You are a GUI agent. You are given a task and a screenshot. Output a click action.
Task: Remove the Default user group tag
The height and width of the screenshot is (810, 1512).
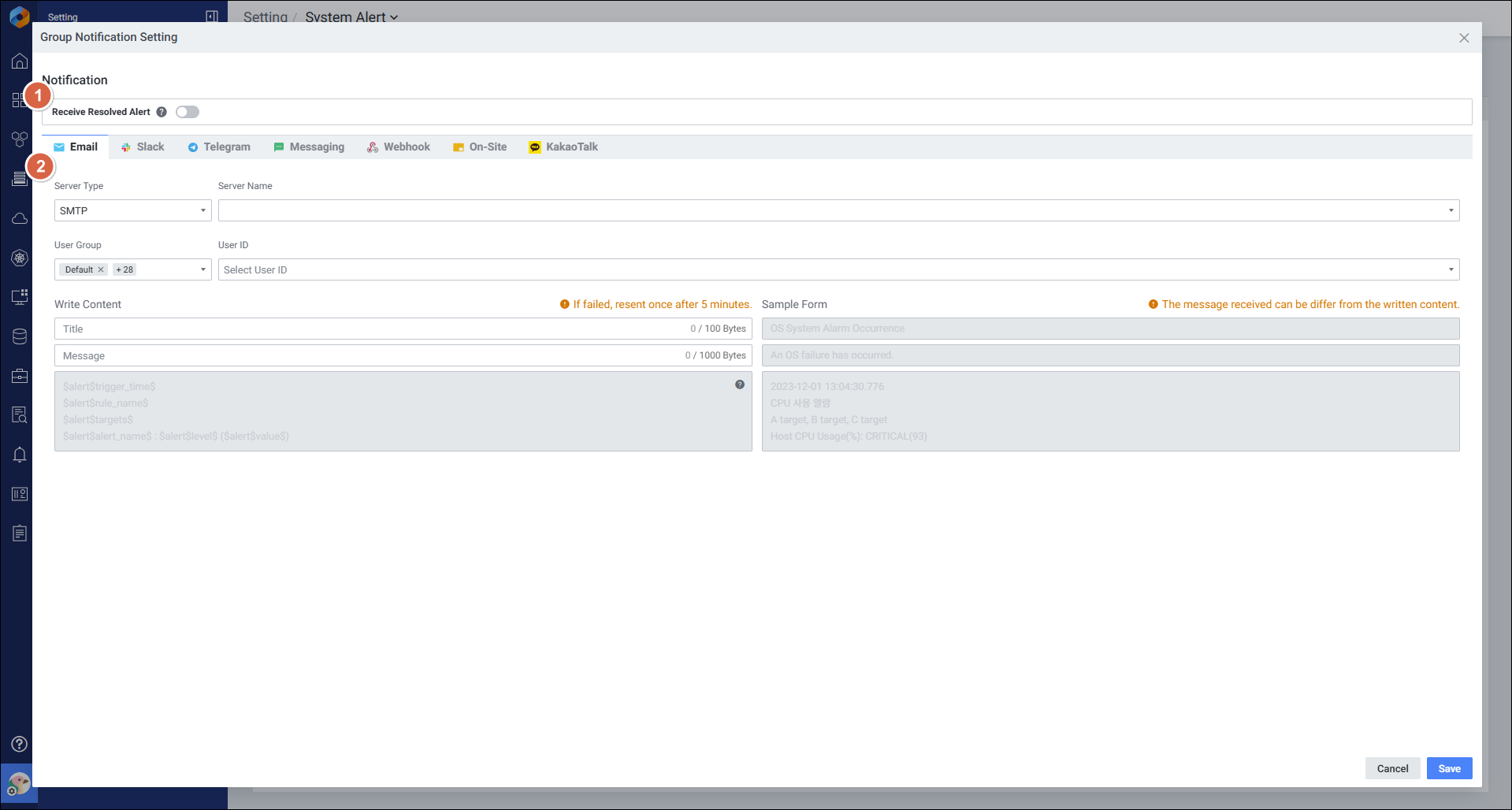[x=101, y=269]
